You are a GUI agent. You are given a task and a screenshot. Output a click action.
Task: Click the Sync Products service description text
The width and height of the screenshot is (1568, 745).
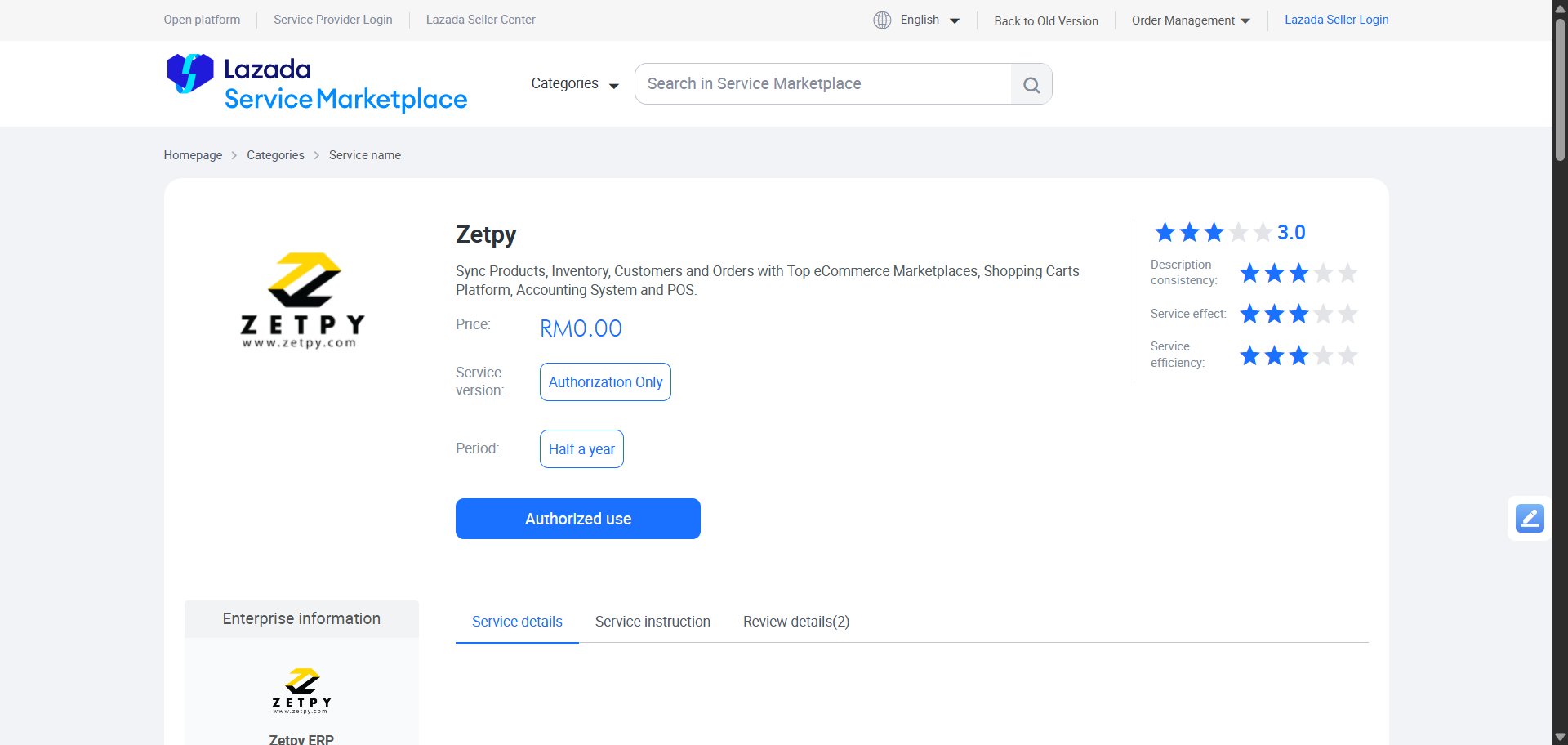[768, 280]
